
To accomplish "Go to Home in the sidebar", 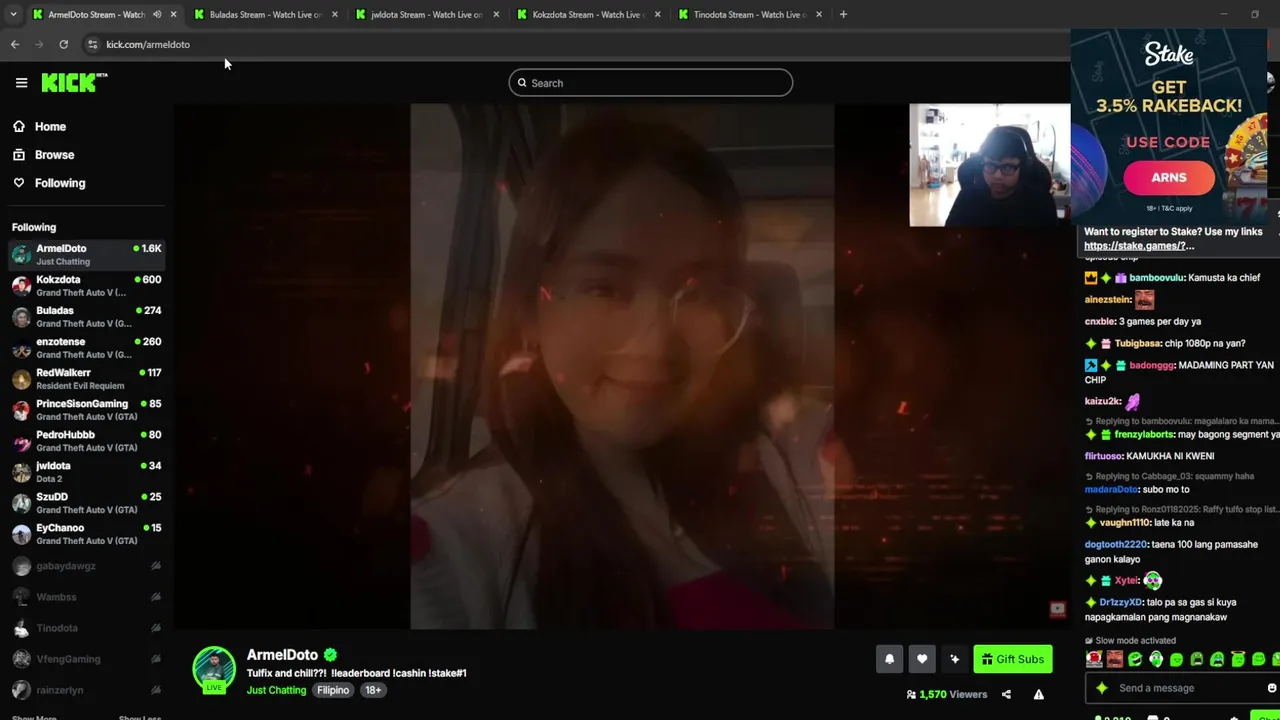I will [x=40, y=127].
